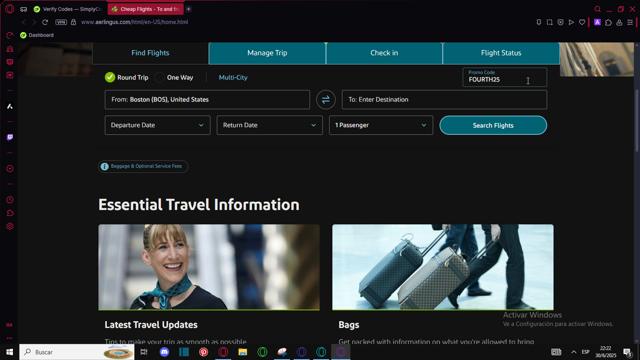Screen dimensions: 640x360
Task: Open the workspaces icon beside tabs
Action: pos(24,9)
